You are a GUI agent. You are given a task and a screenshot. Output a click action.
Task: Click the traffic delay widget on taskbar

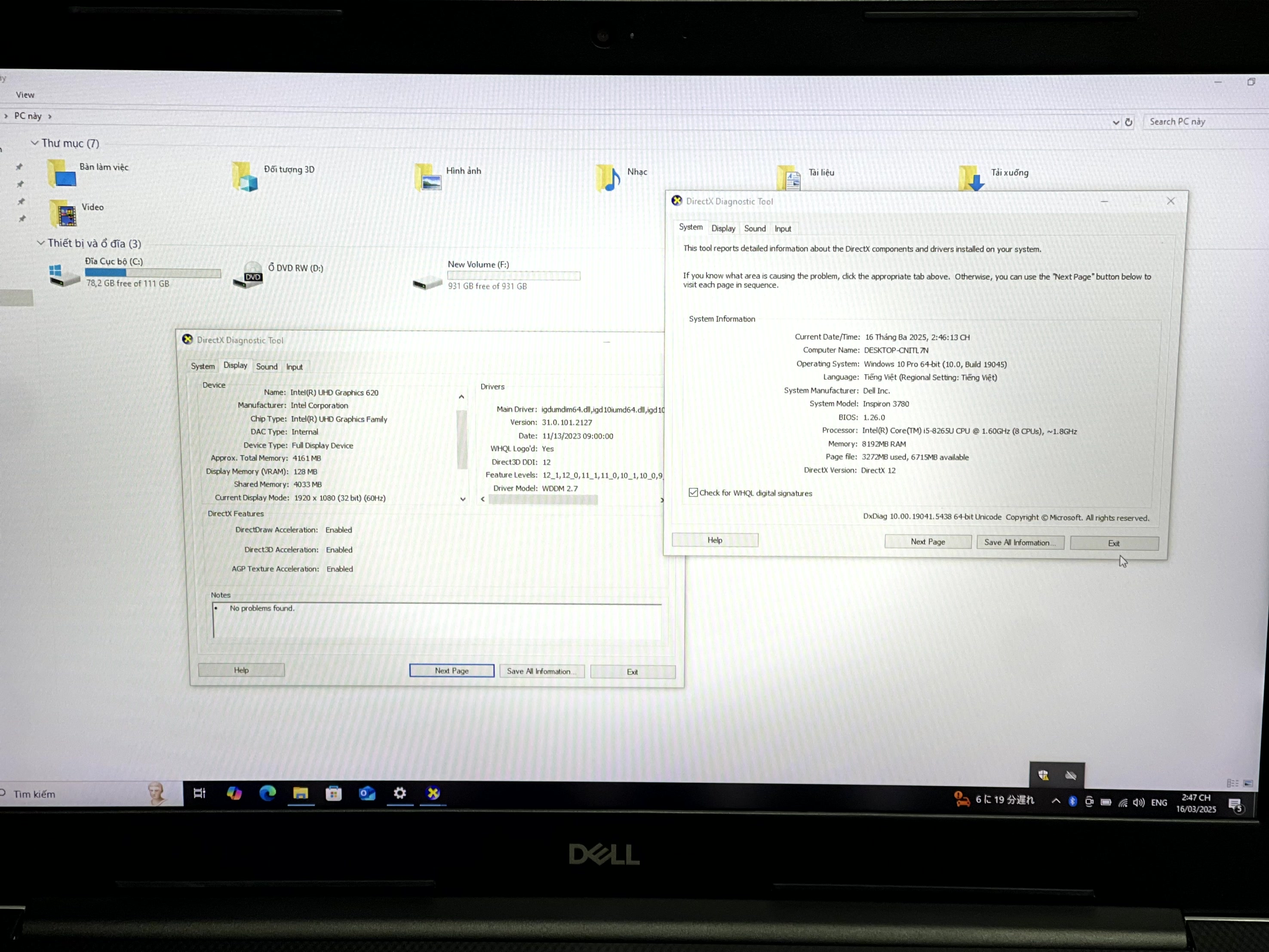coord(994,799)
